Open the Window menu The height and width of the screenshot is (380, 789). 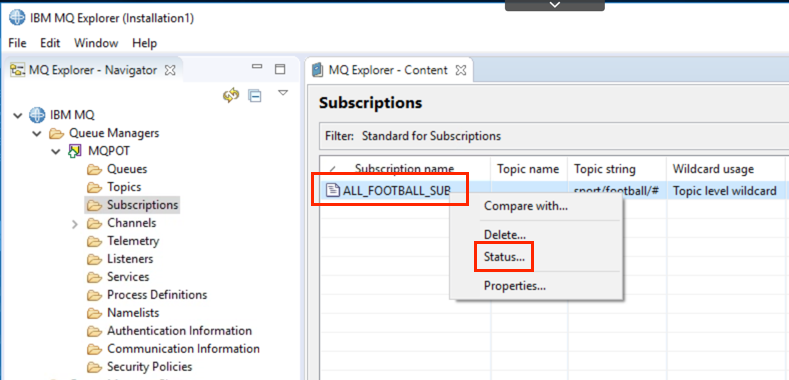[x=96, y=43]
